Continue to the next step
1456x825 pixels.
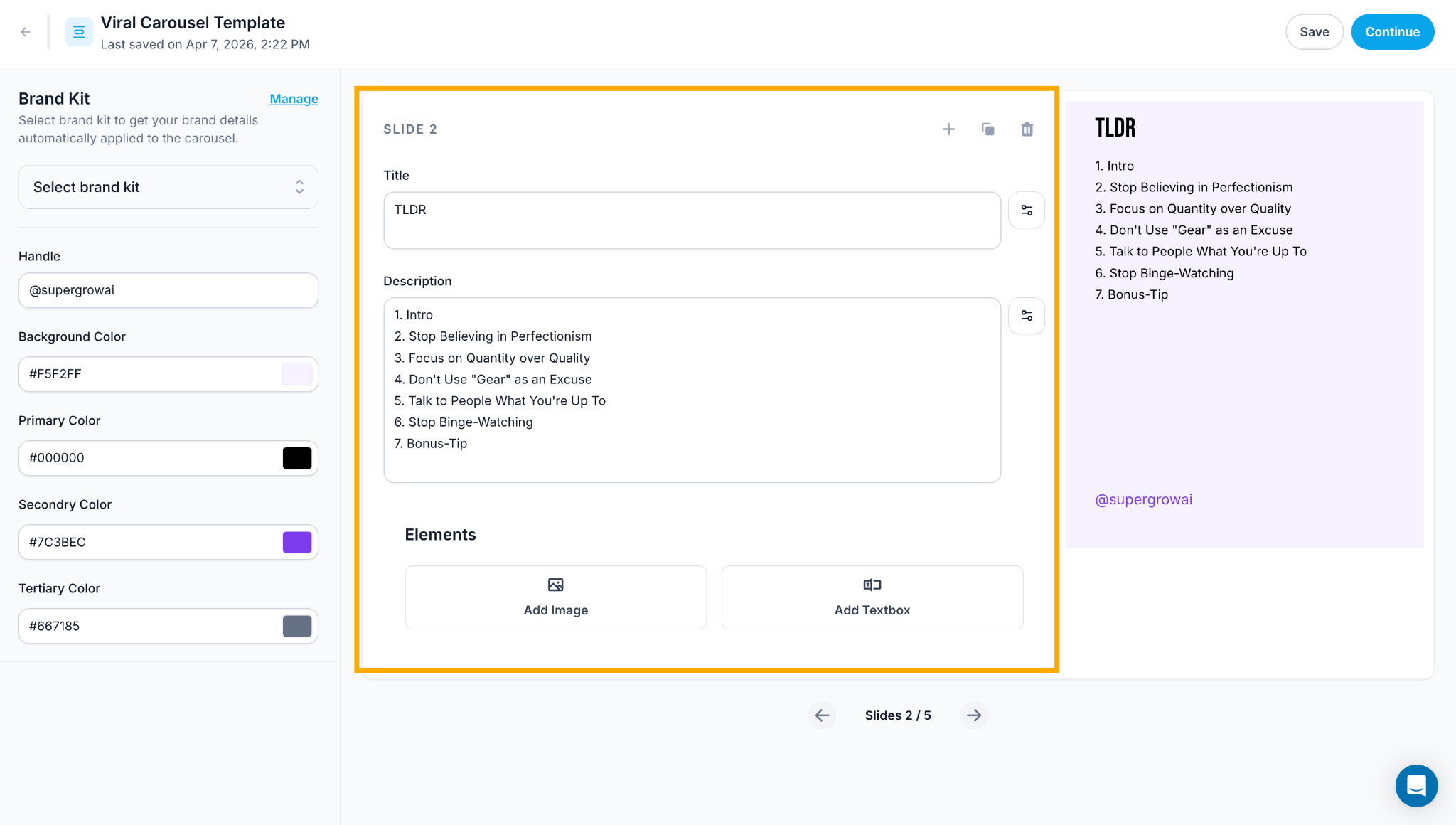(x=1392, y=32)
